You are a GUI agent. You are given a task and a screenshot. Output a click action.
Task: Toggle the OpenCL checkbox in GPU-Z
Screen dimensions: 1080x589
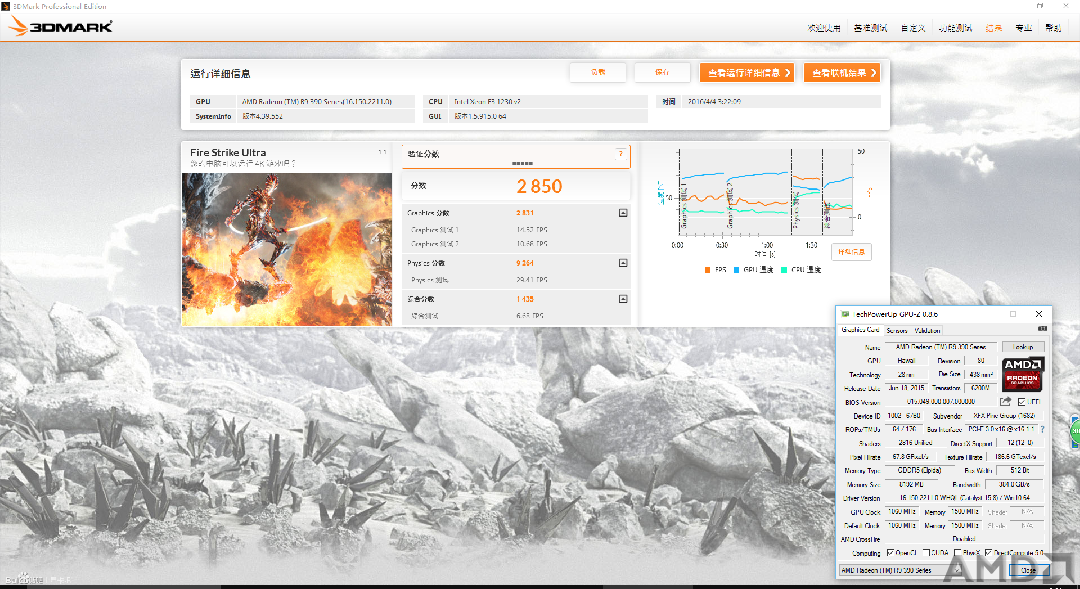tap(891, 552)
